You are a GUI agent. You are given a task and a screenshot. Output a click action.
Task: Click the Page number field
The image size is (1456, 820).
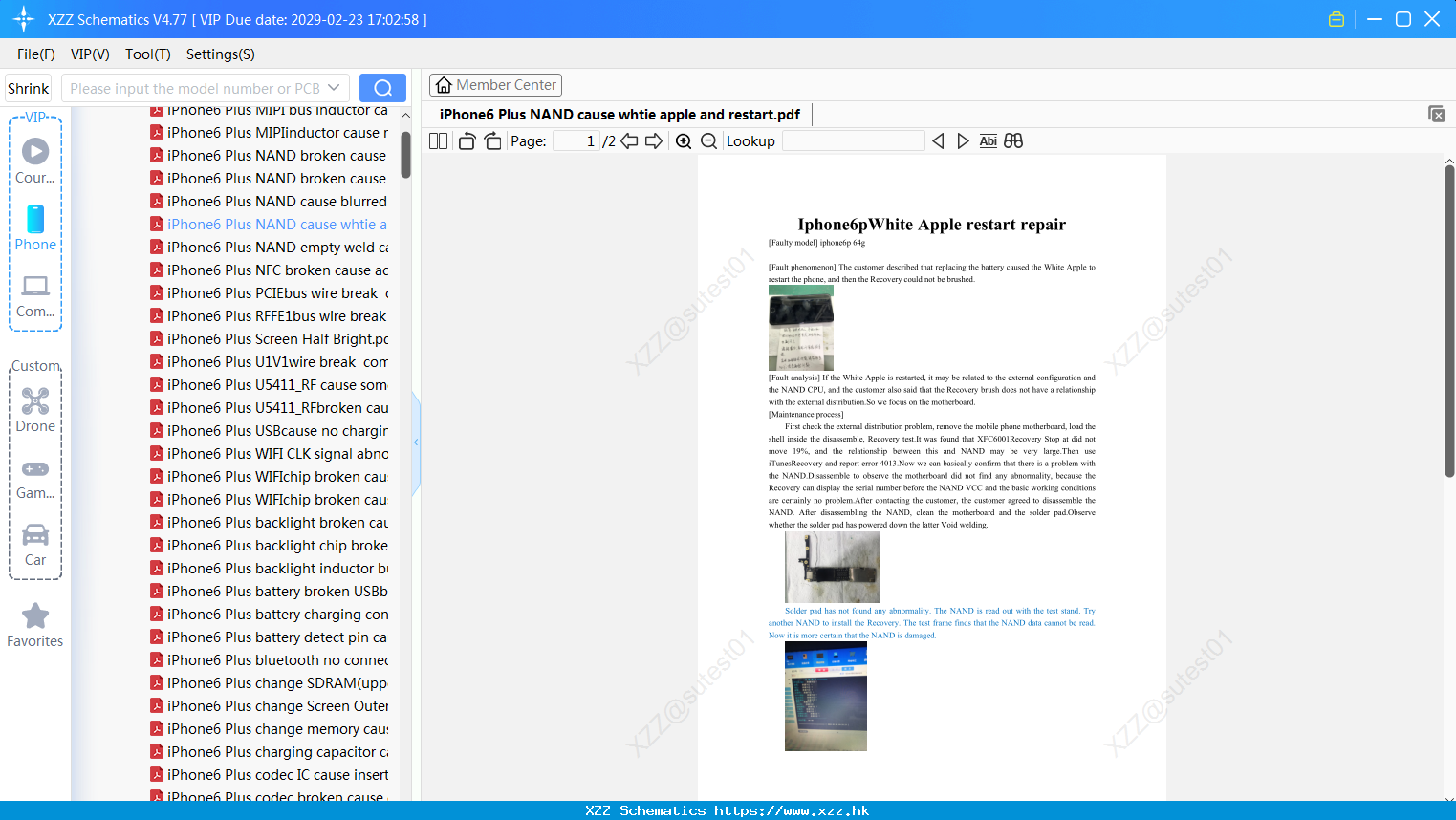(576, 141)
